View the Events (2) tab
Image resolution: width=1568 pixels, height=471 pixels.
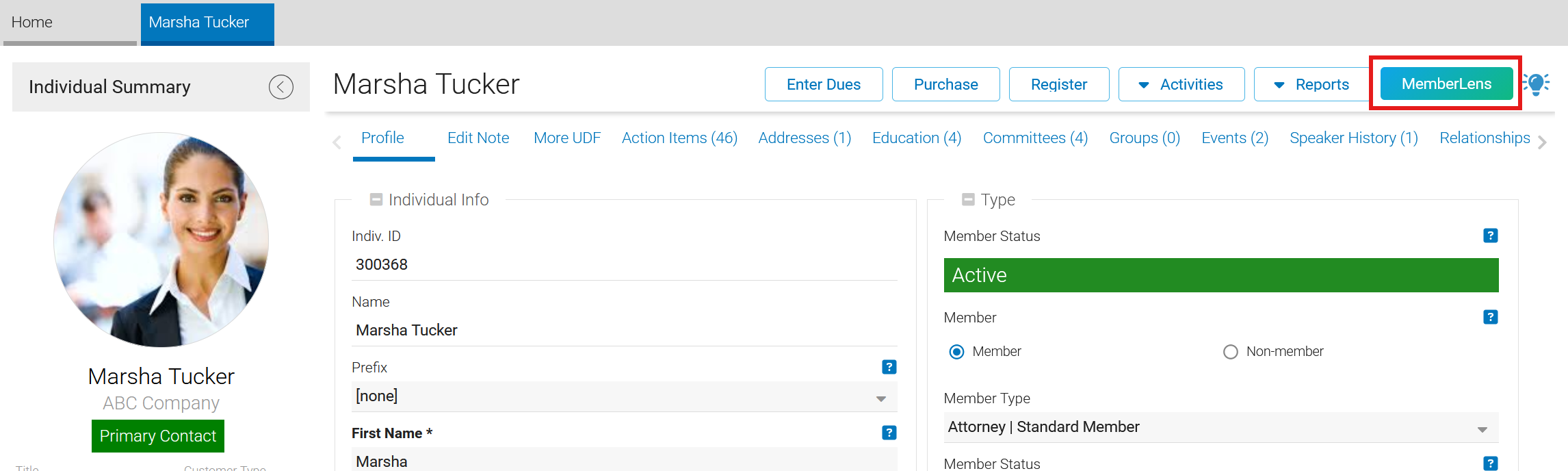1235,138
